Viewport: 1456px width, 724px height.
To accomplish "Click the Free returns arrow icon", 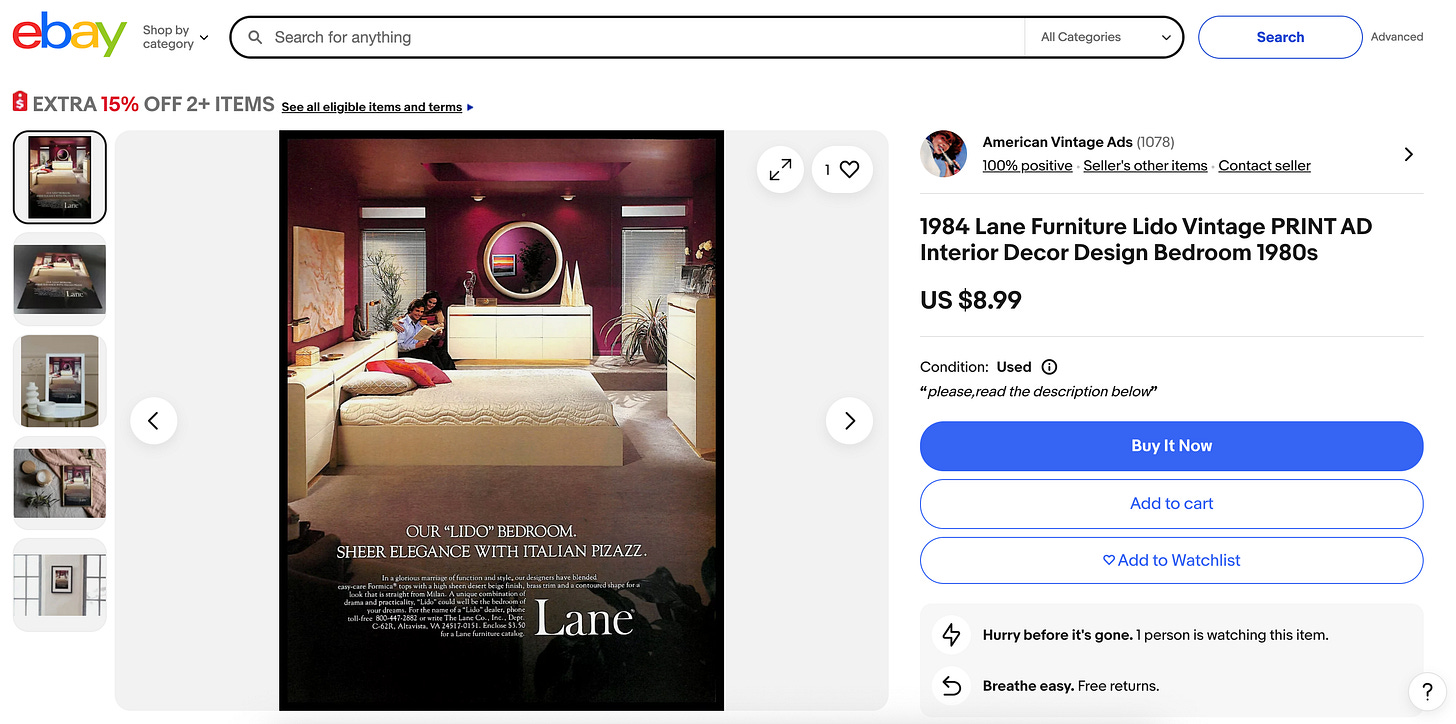I will point(951,686).
